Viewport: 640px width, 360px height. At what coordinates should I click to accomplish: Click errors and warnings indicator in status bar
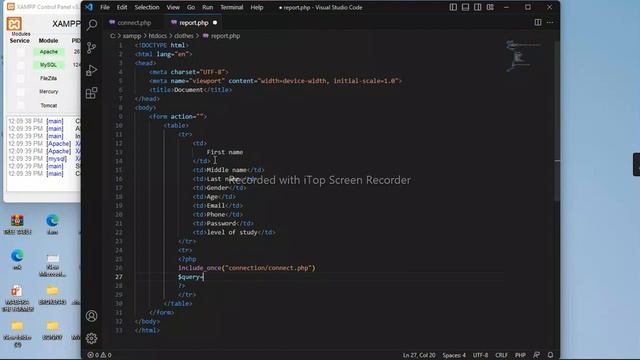(99, 355)
